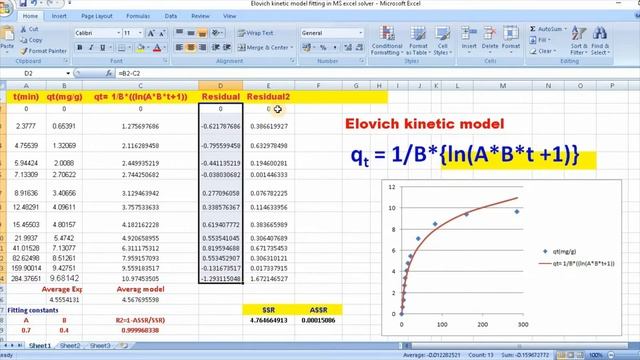This screenshot has width=640, height=360.
Task: Open the Clear tool in Editing
Action: 542,51
